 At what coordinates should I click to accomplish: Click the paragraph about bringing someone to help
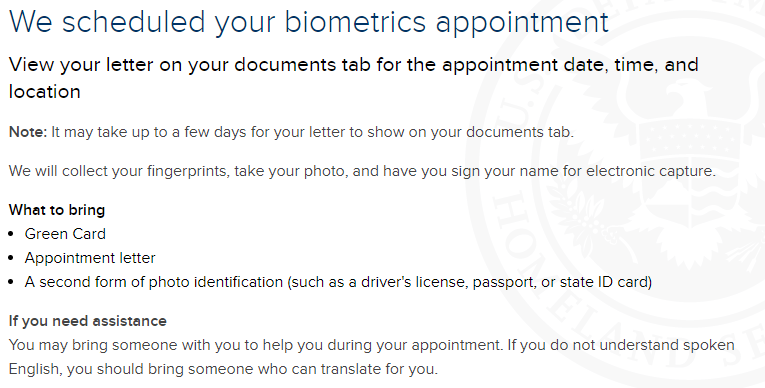click(372, 357)
